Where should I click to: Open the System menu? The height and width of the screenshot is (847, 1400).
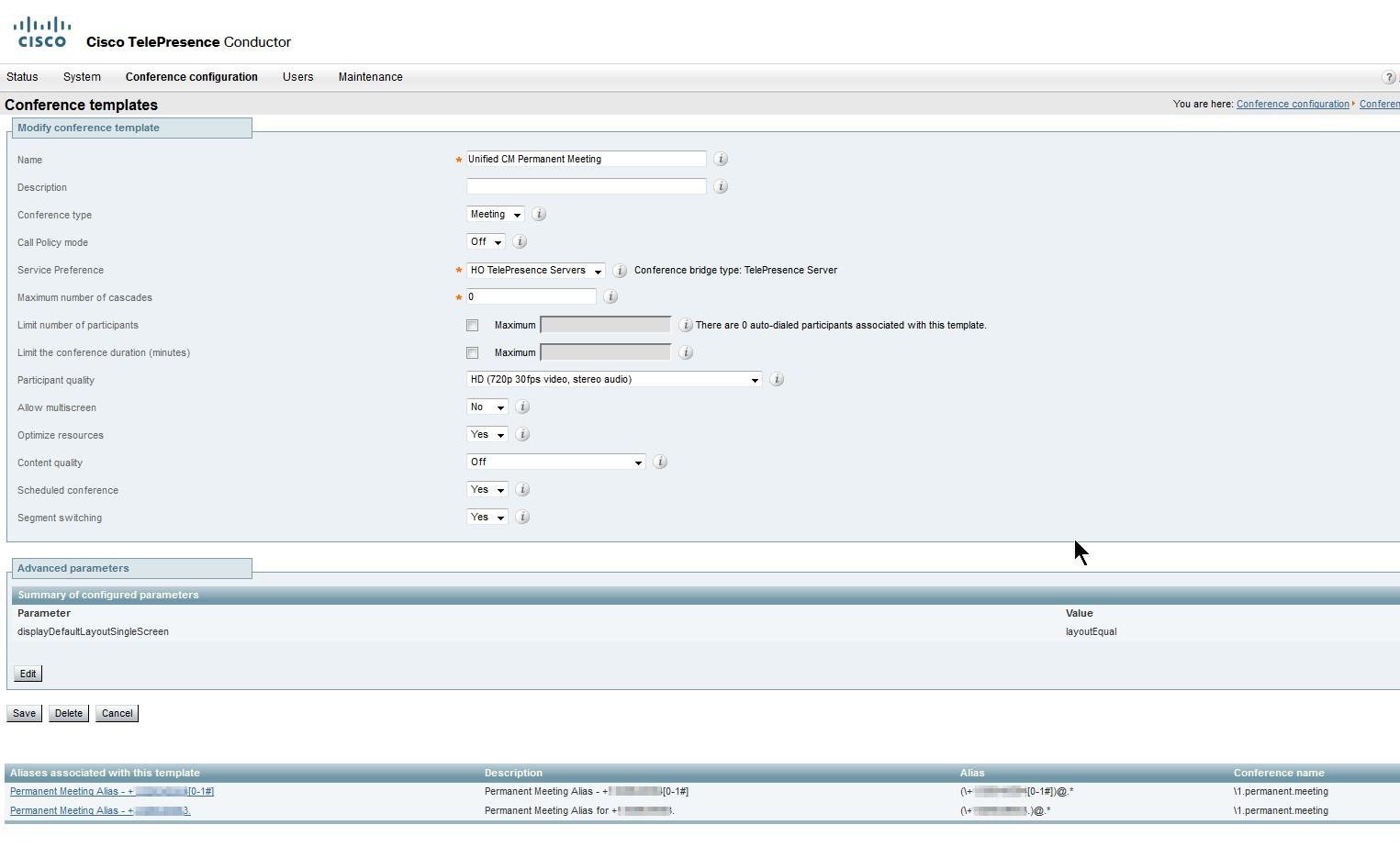pyautogui.click(x=82, y=77)
